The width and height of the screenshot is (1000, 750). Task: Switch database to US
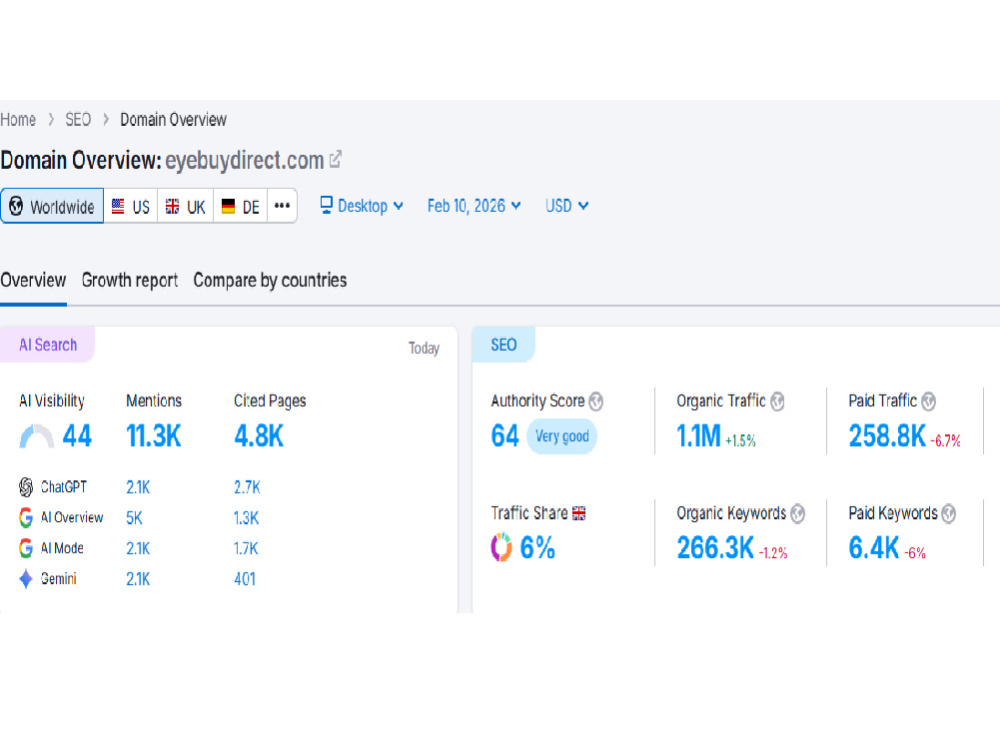click(x=131, y=206)
